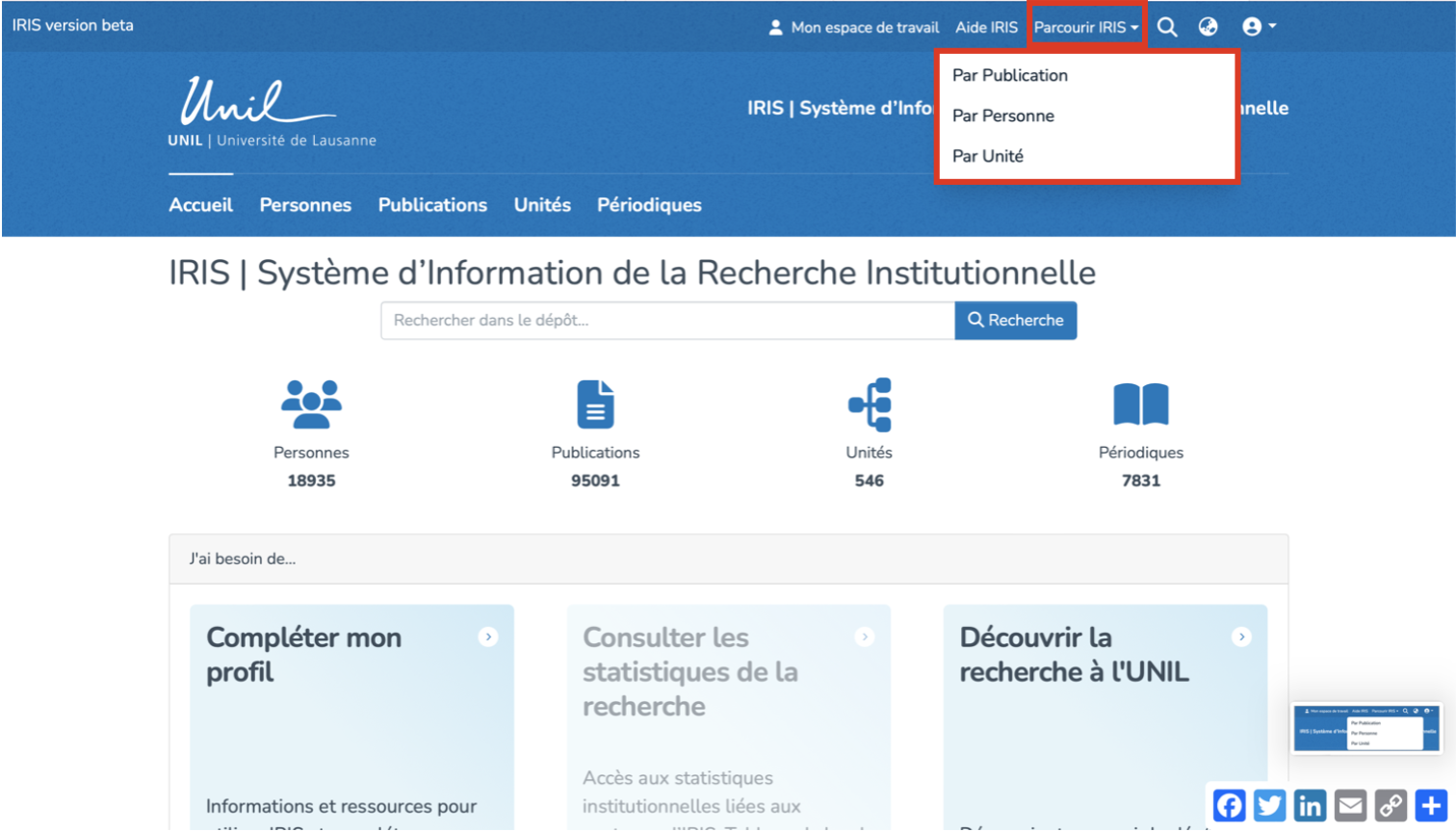Image resolution: width=1456 pixels, height=832 pixels.
Task: Open the user account dropdown menu
Action: (x=1258, y=27)
